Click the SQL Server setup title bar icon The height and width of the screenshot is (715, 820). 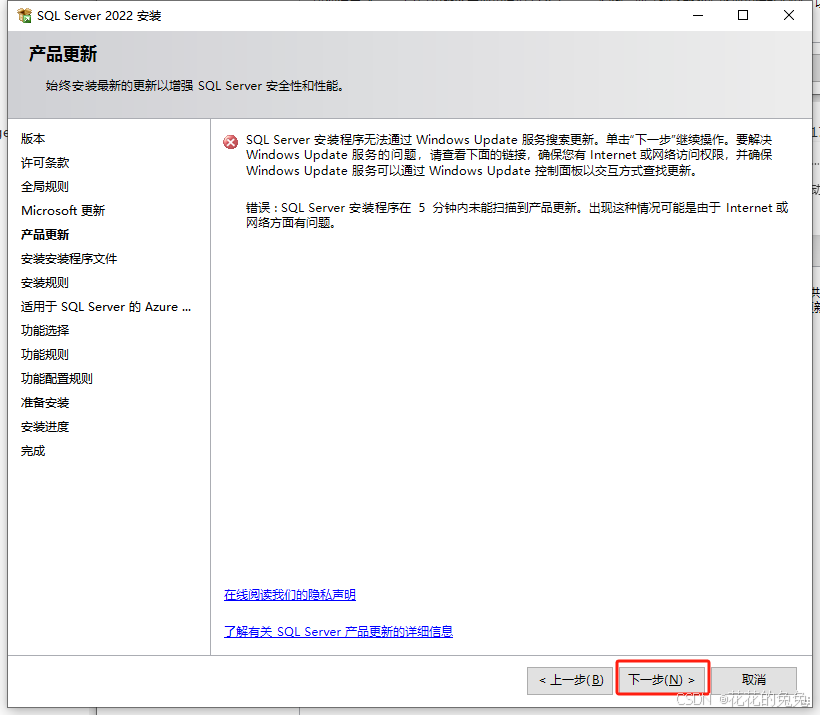(x=24, y=16)
